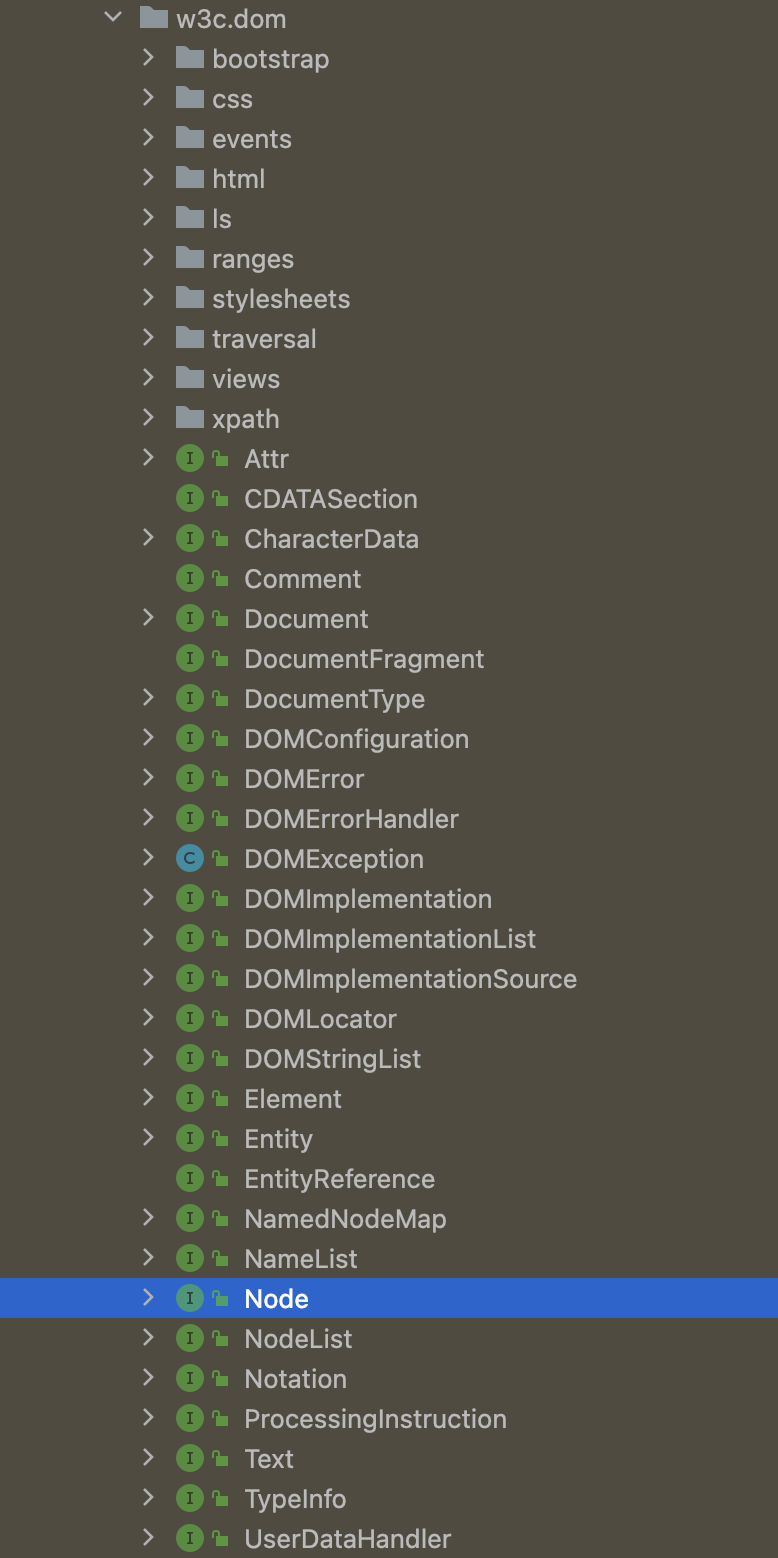Screen dimensions: 778x1558
Task: Click the interface icon beside Attr
Action: 189,458
